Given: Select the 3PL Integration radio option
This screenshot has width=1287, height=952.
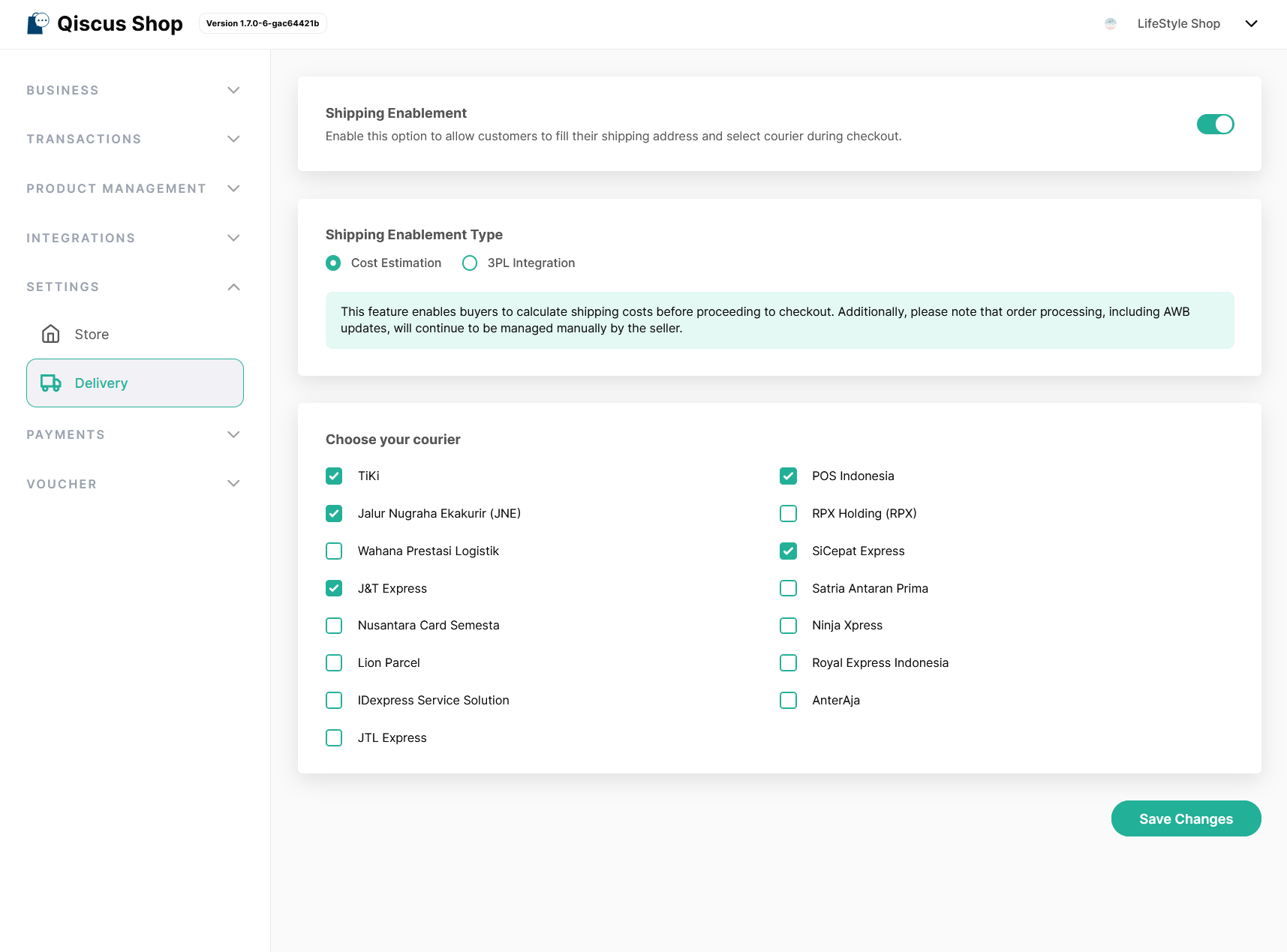Looking at the screenshot, I should [470, 263].
